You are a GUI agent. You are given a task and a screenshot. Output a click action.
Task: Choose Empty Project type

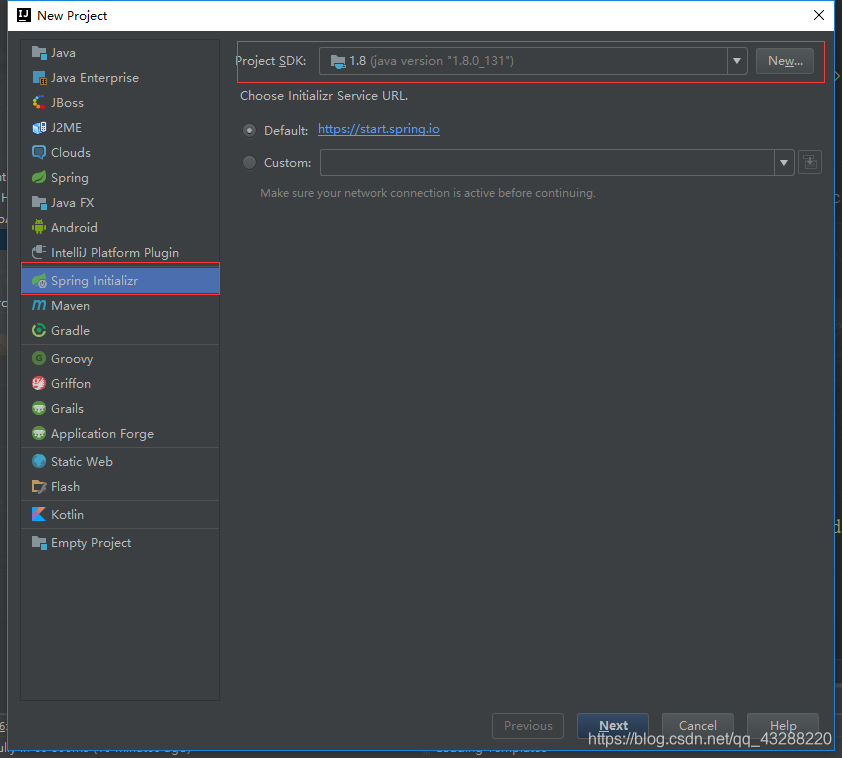tap(120, 543)
